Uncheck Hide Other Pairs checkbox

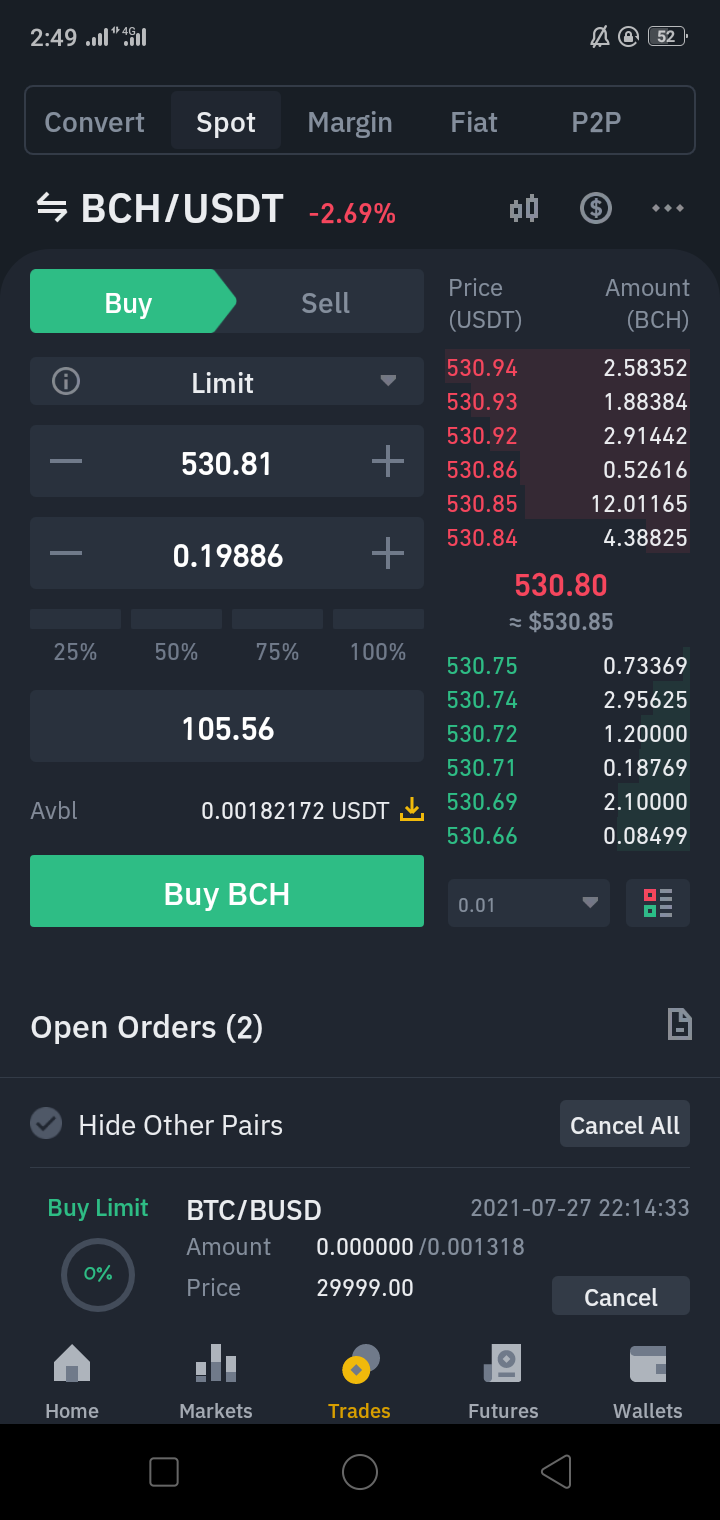point(46,1124)
